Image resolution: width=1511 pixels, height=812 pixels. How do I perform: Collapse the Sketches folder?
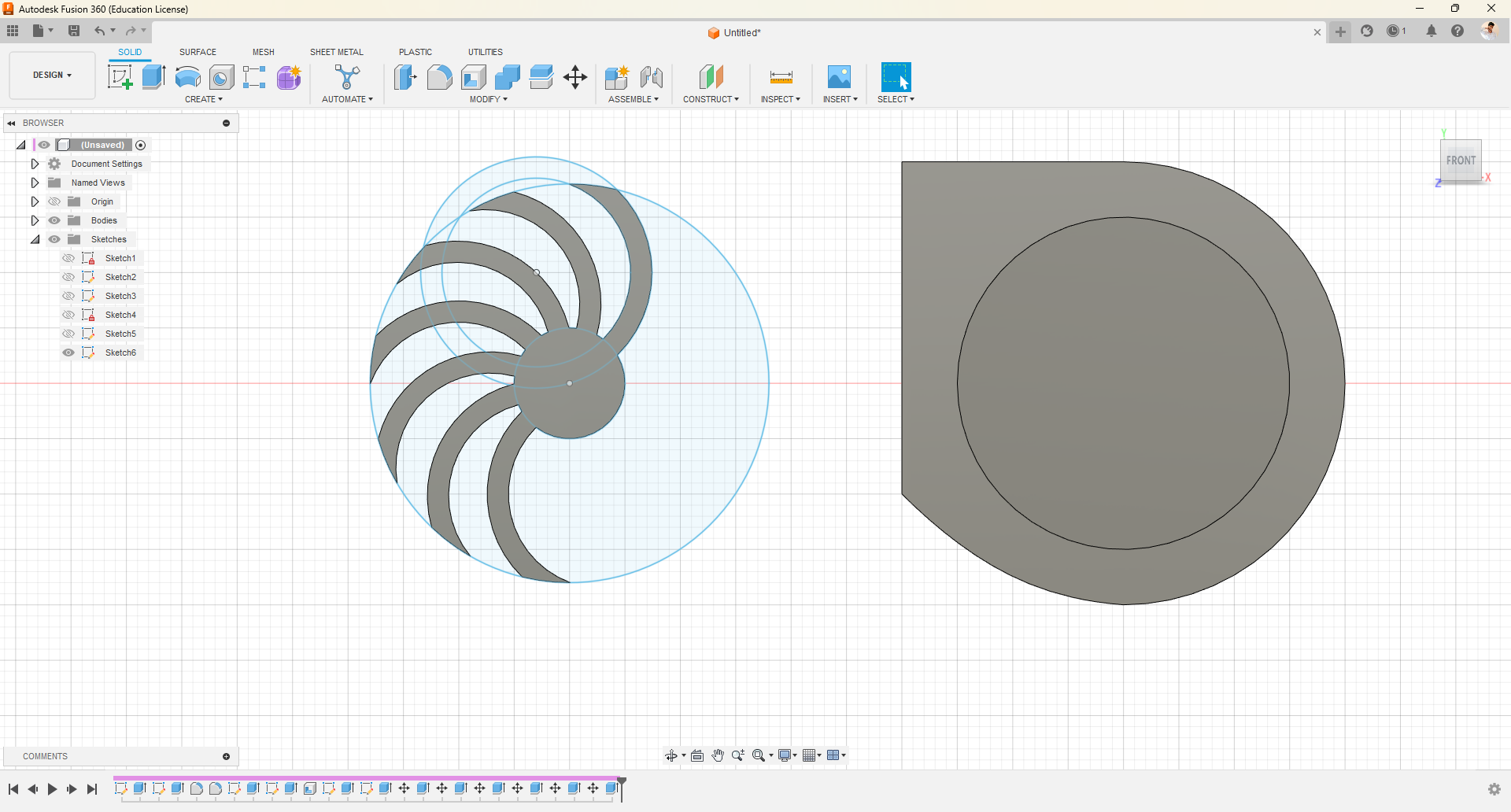pos(35,239)
